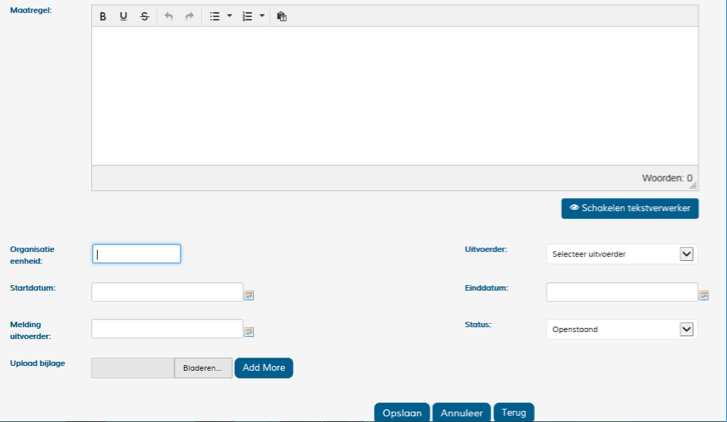Apply underline formatting in the editor toolbar

point(124,16)
